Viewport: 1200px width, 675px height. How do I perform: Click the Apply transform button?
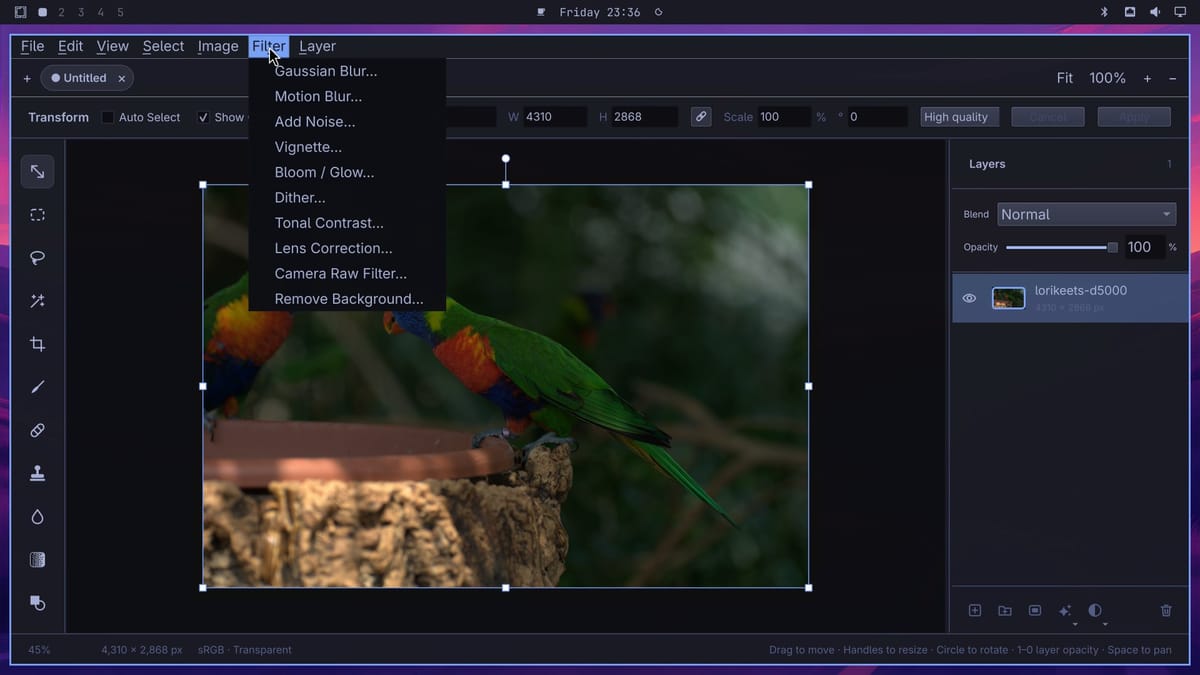coord(1134,117)
